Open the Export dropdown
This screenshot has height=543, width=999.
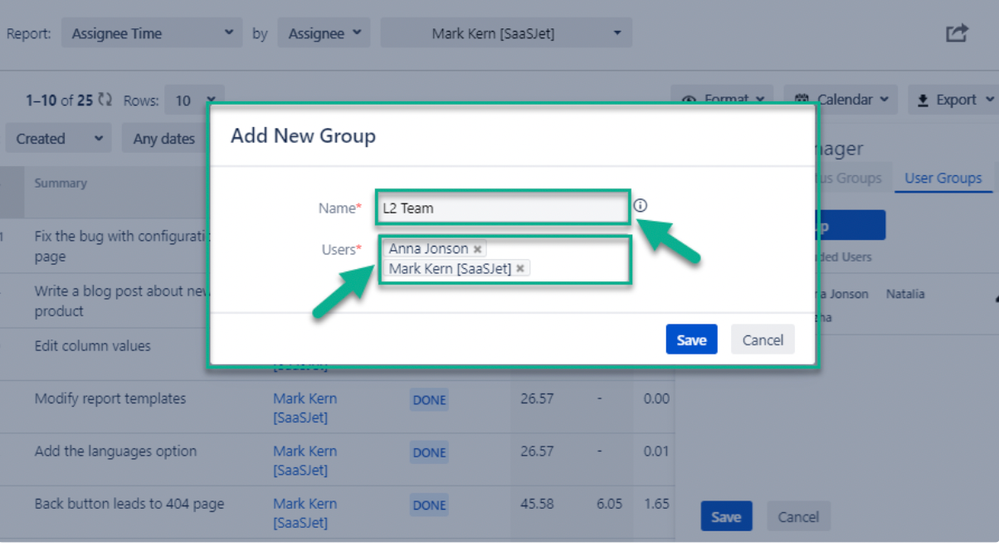point(955,99)
